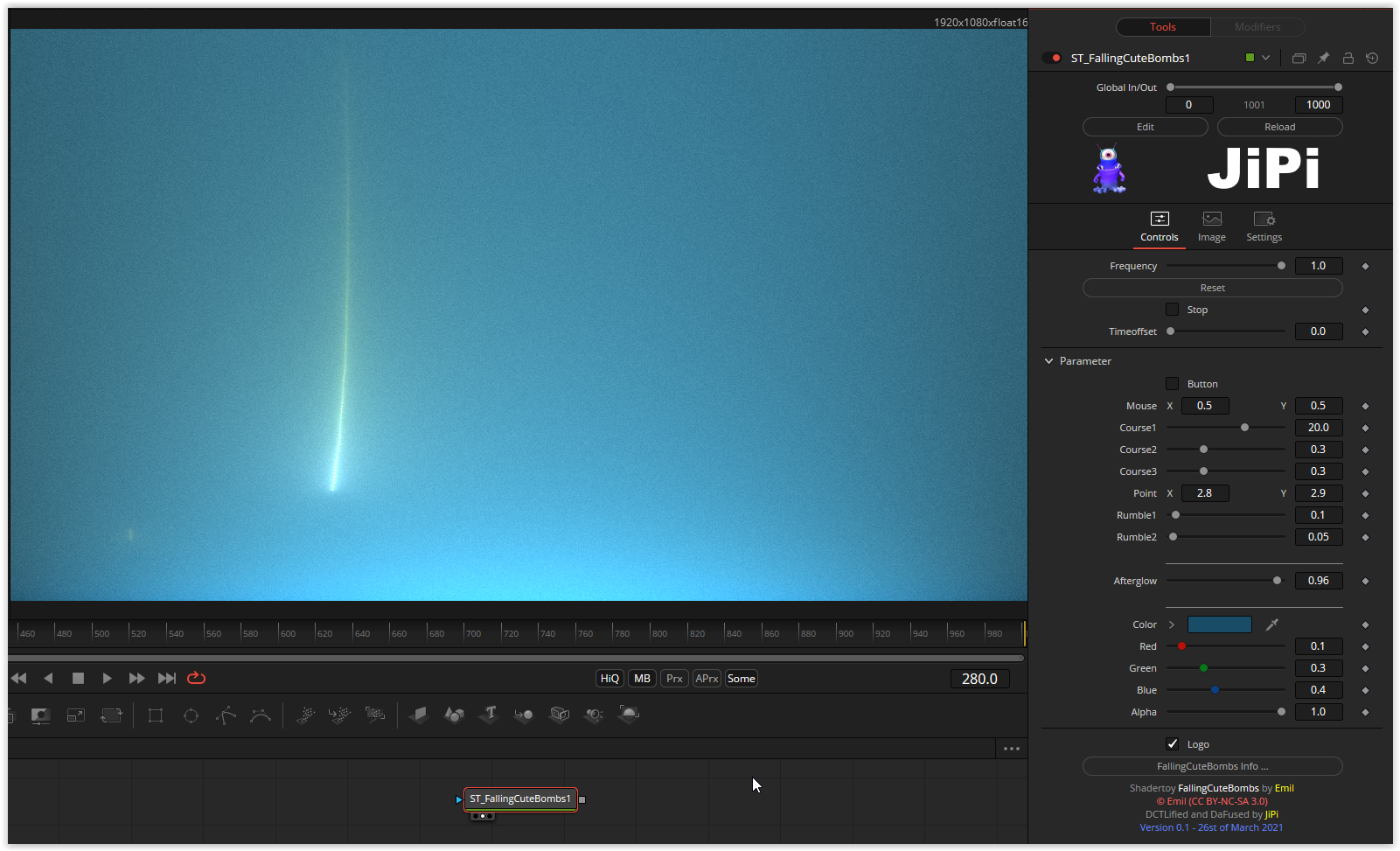The width and height of the screenshot is (1400, 851).
Task: Click the keyframe diamond for Afterglow
Action: coord(1365,581)
